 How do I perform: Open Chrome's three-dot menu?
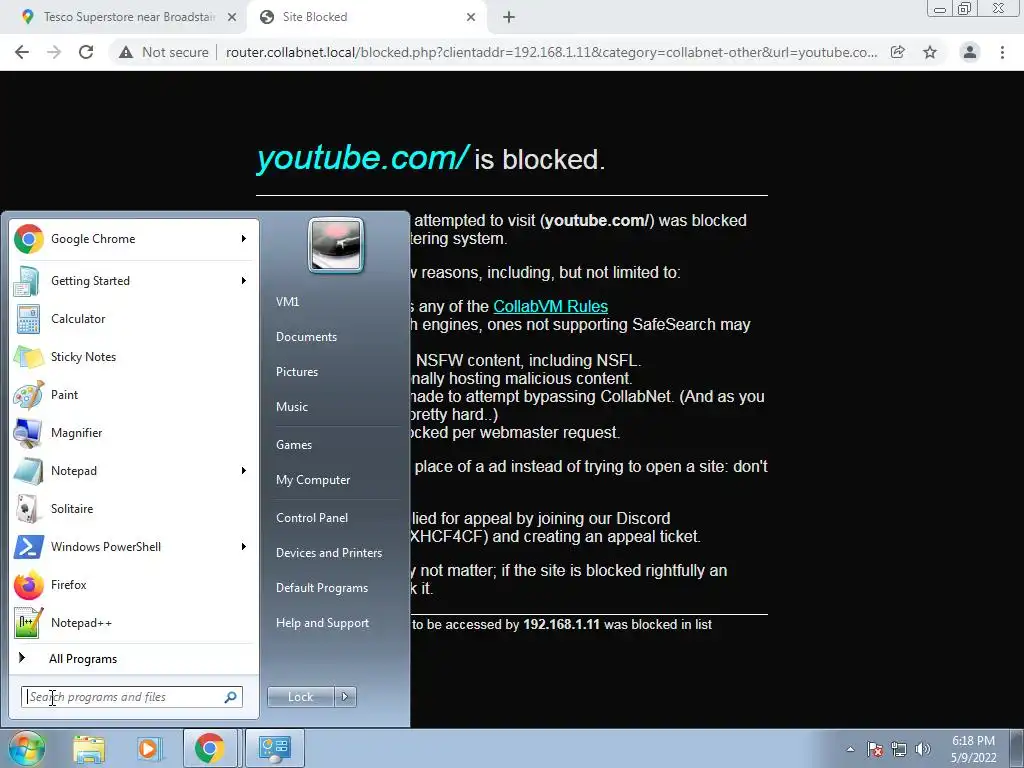[1002, 52]
